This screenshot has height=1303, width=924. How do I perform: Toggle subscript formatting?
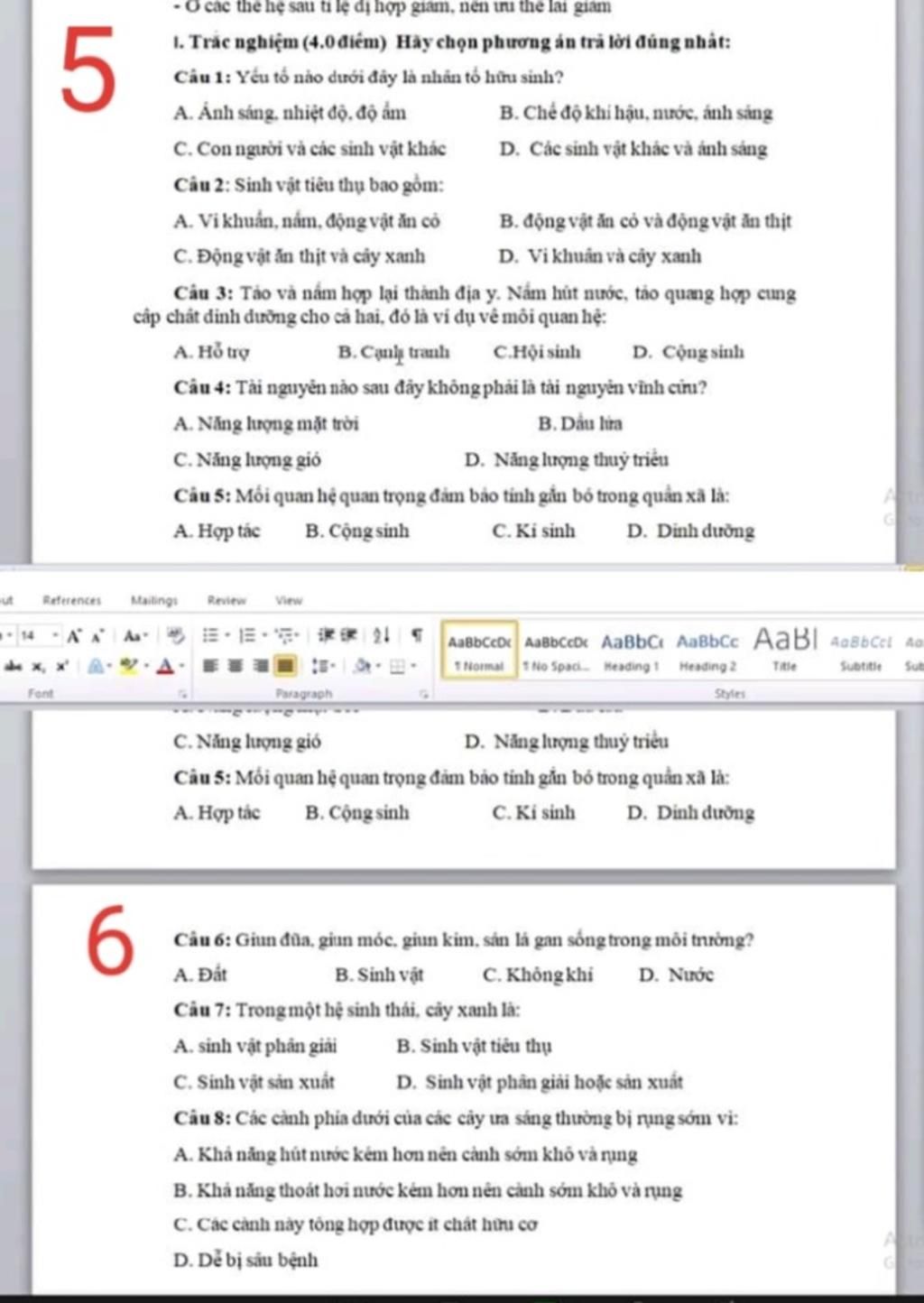pyautogui.click(x=38, y=667)
